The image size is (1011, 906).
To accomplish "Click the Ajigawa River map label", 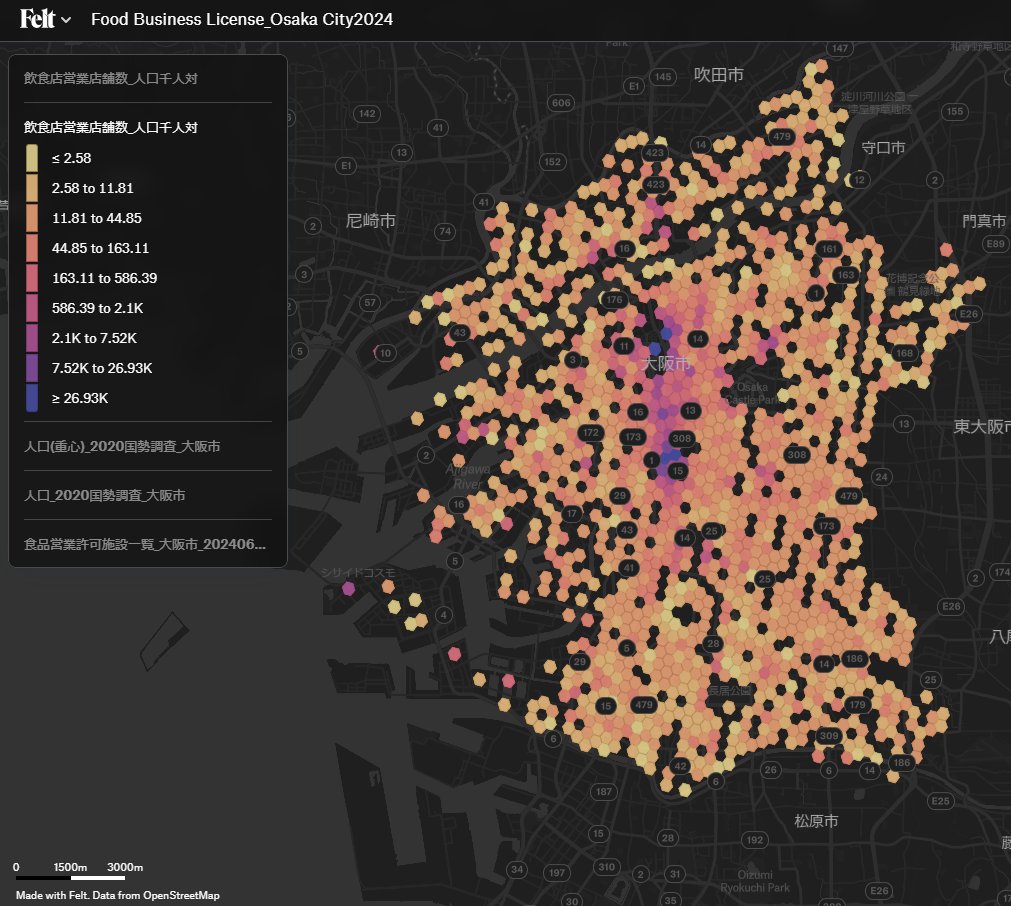I will [x=467, y=476].
